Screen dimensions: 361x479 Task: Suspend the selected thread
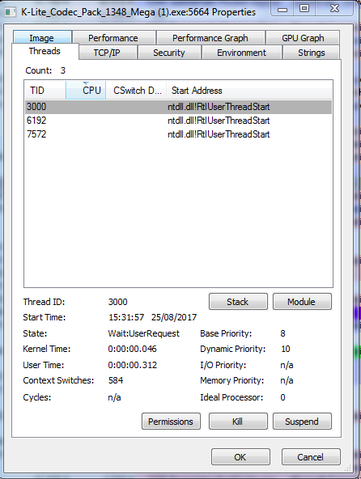tap(302, 422)
